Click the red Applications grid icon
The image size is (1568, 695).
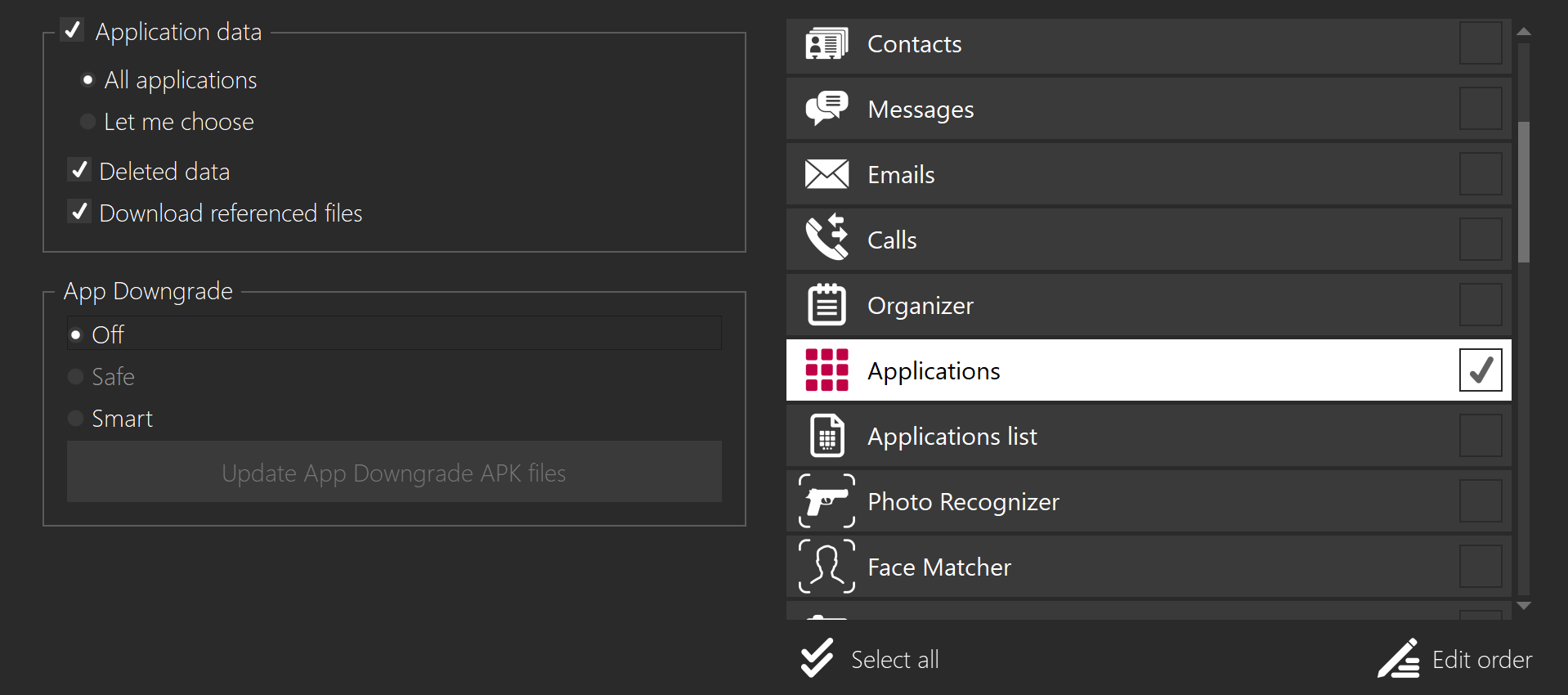tap(827, 370)
